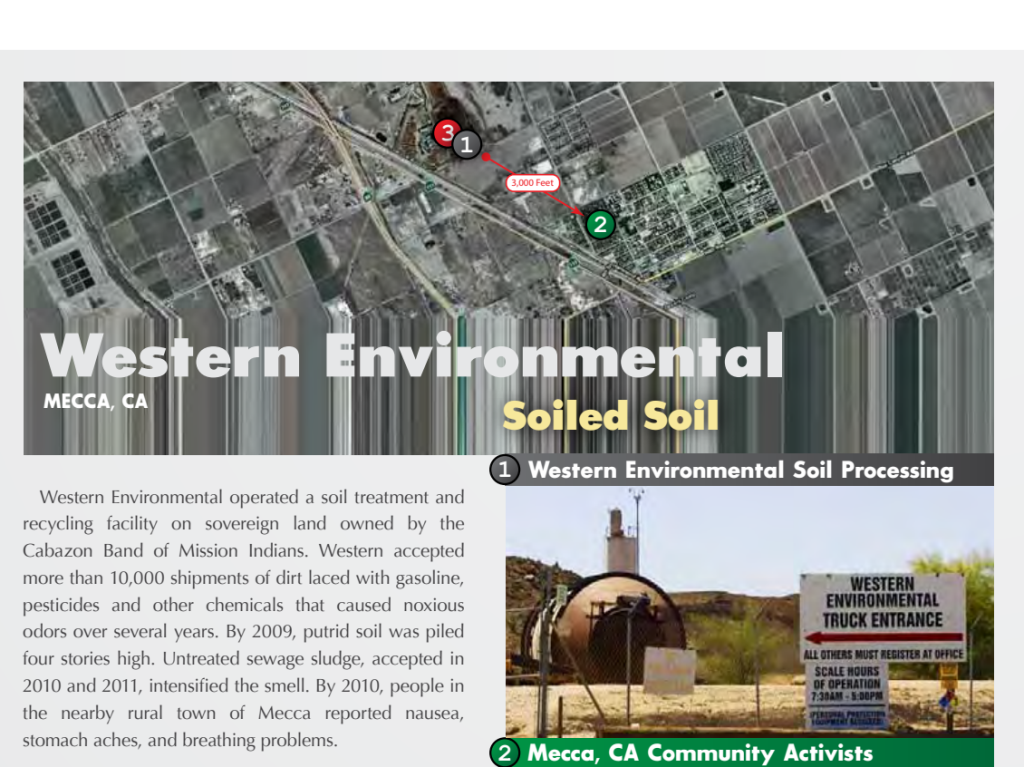Click the first line "Western Environmental operated a soil"

(193, 497)
